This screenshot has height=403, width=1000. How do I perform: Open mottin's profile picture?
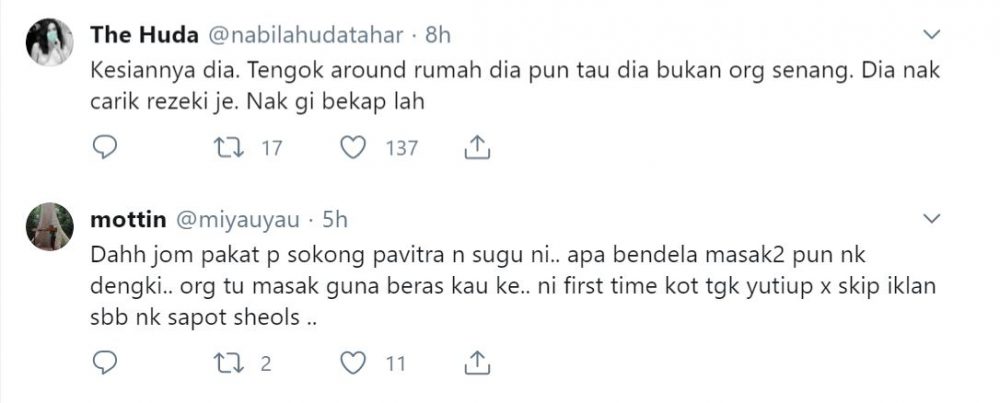tap(49, 226)
